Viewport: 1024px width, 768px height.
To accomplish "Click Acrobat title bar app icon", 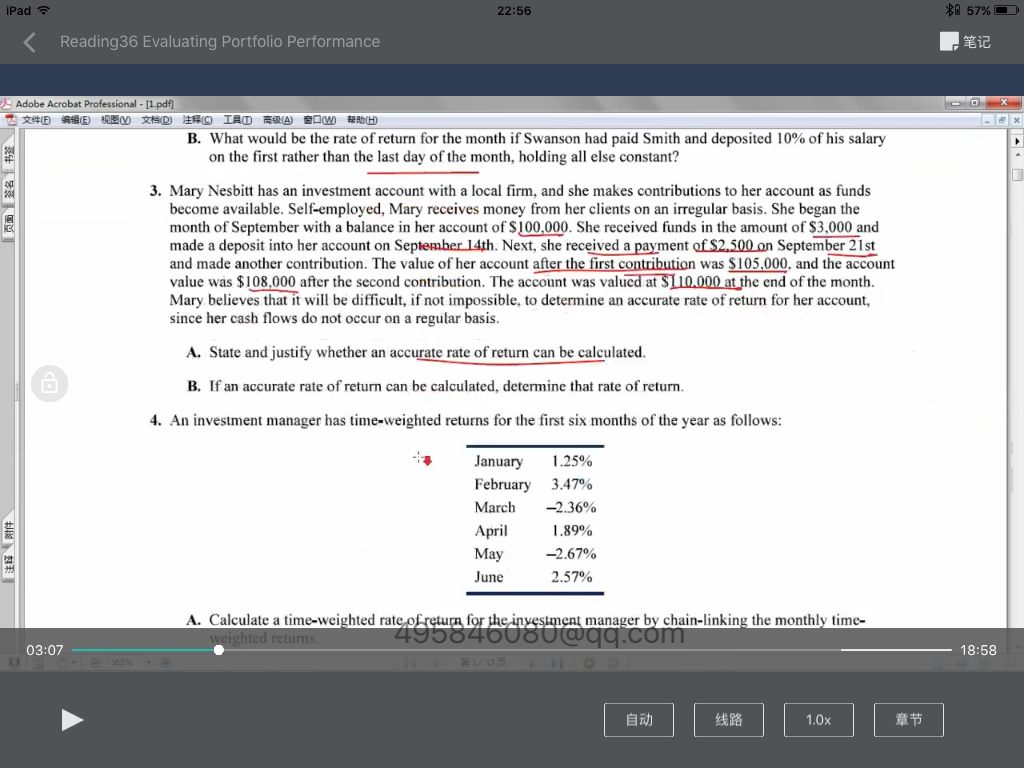I will 6,104.
